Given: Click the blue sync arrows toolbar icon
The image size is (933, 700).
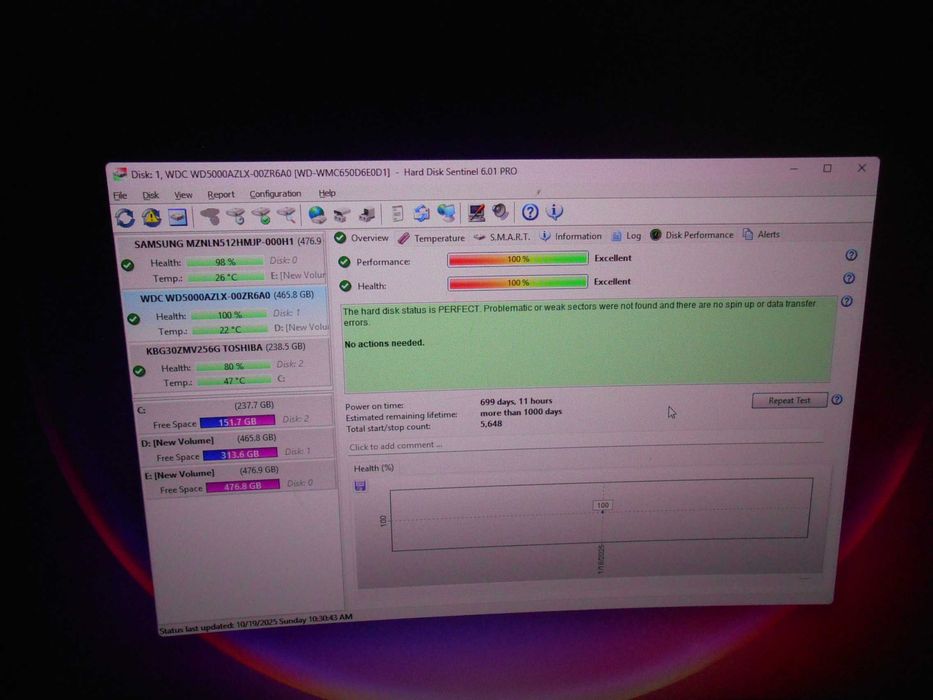Looking at the screenshot, I should point(421,212).
